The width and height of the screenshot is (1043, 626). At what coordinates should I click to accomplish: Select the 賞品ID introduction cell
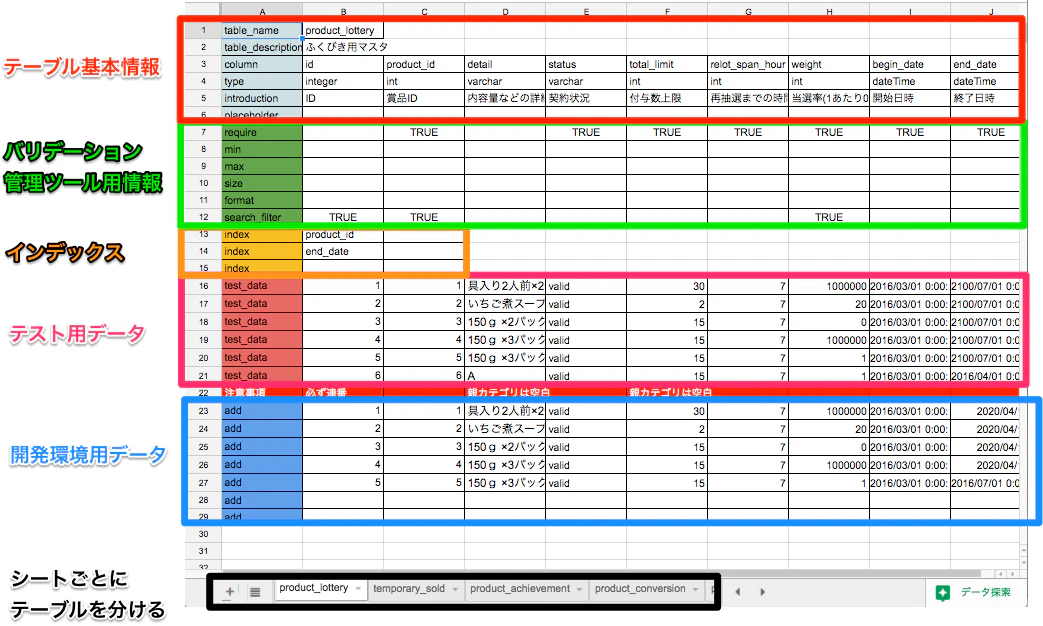click(424, 98)
